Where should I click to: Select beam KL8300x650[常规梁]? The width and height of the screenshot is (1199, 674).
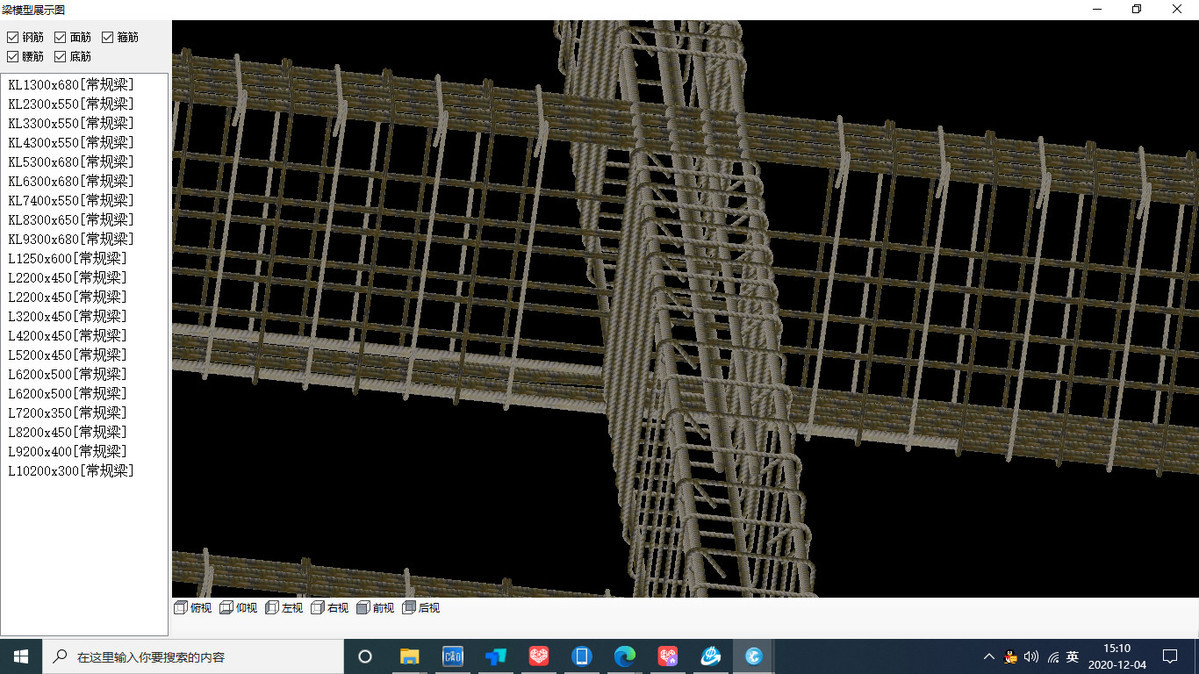71,220
